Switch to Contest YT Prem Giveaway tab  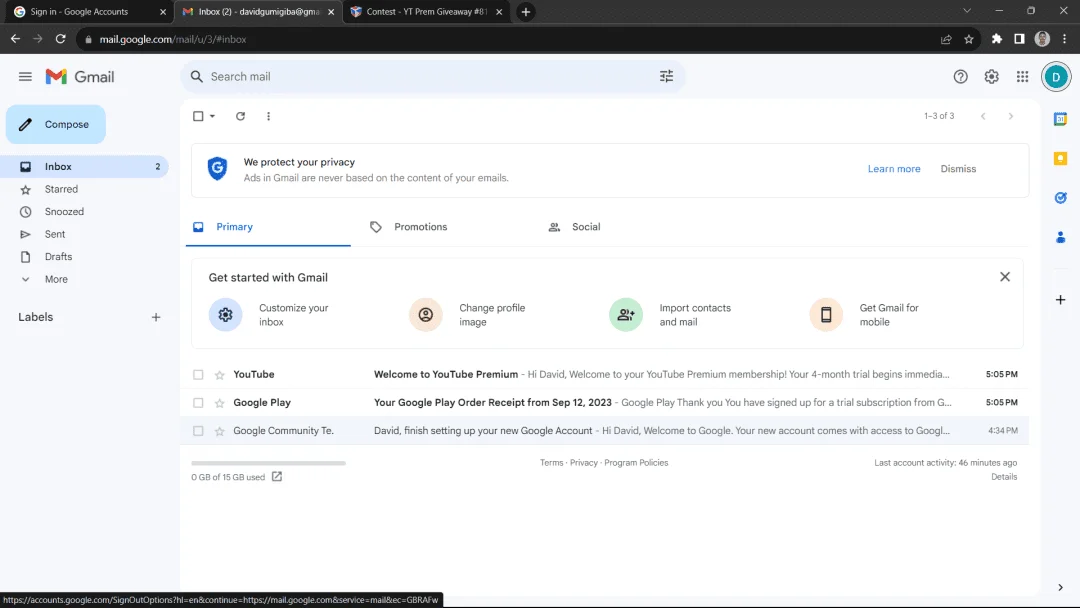(426, 12)
